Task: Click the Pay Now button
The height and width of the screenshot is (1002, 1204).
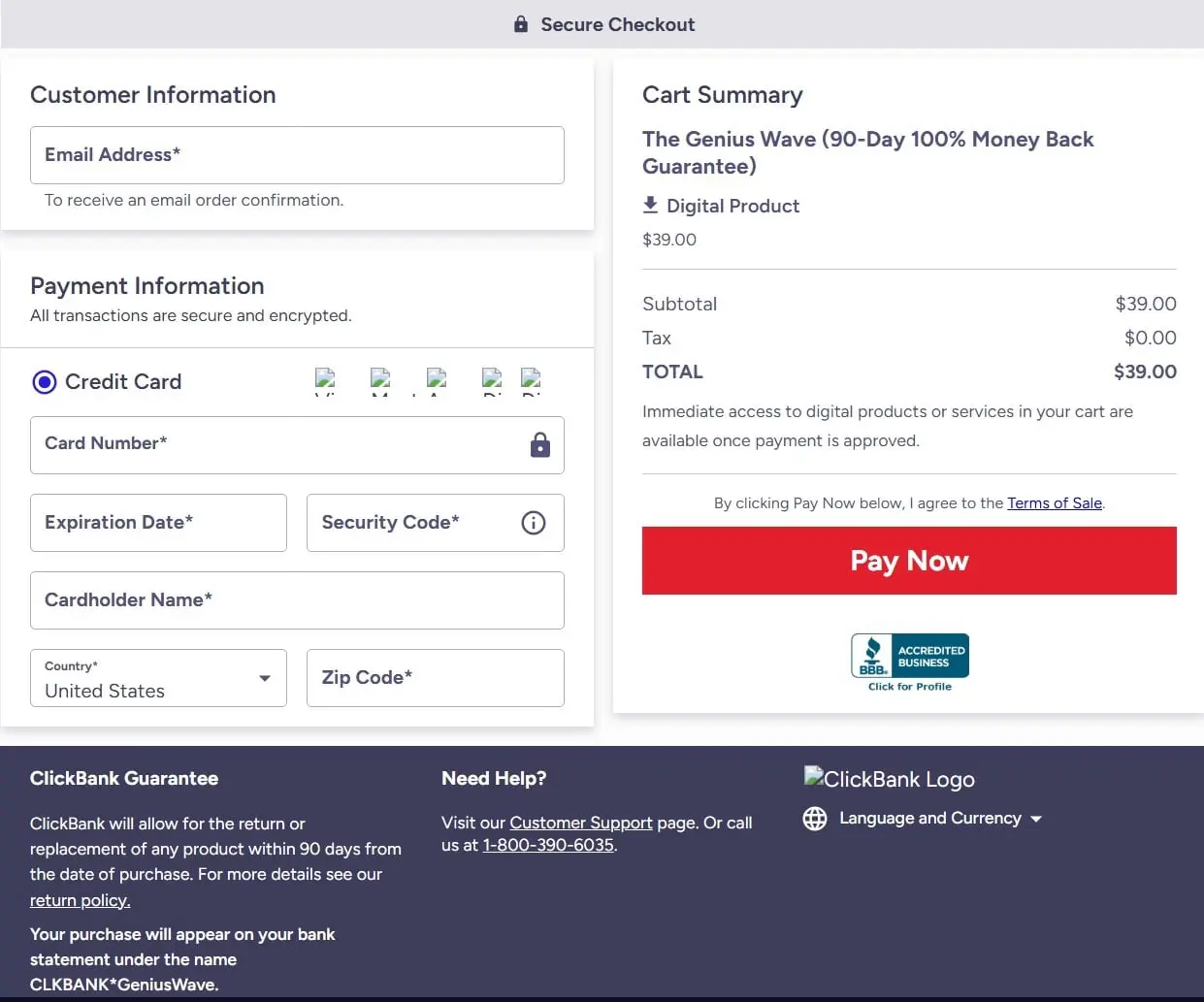Action: pyautogui.click(x=908, y=560)
